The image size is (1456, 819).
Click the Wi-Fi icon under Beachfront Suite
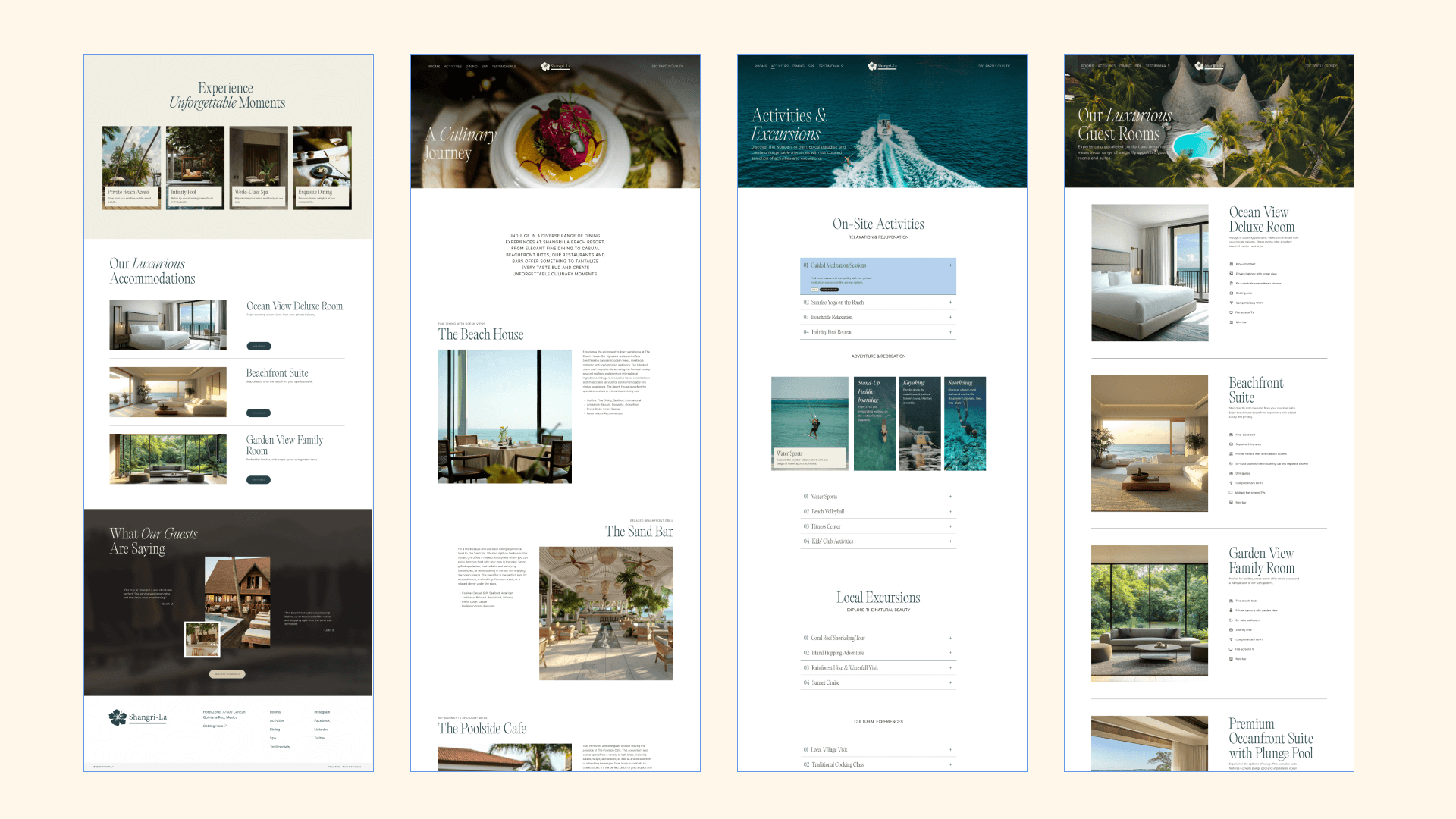point(1231,483)
